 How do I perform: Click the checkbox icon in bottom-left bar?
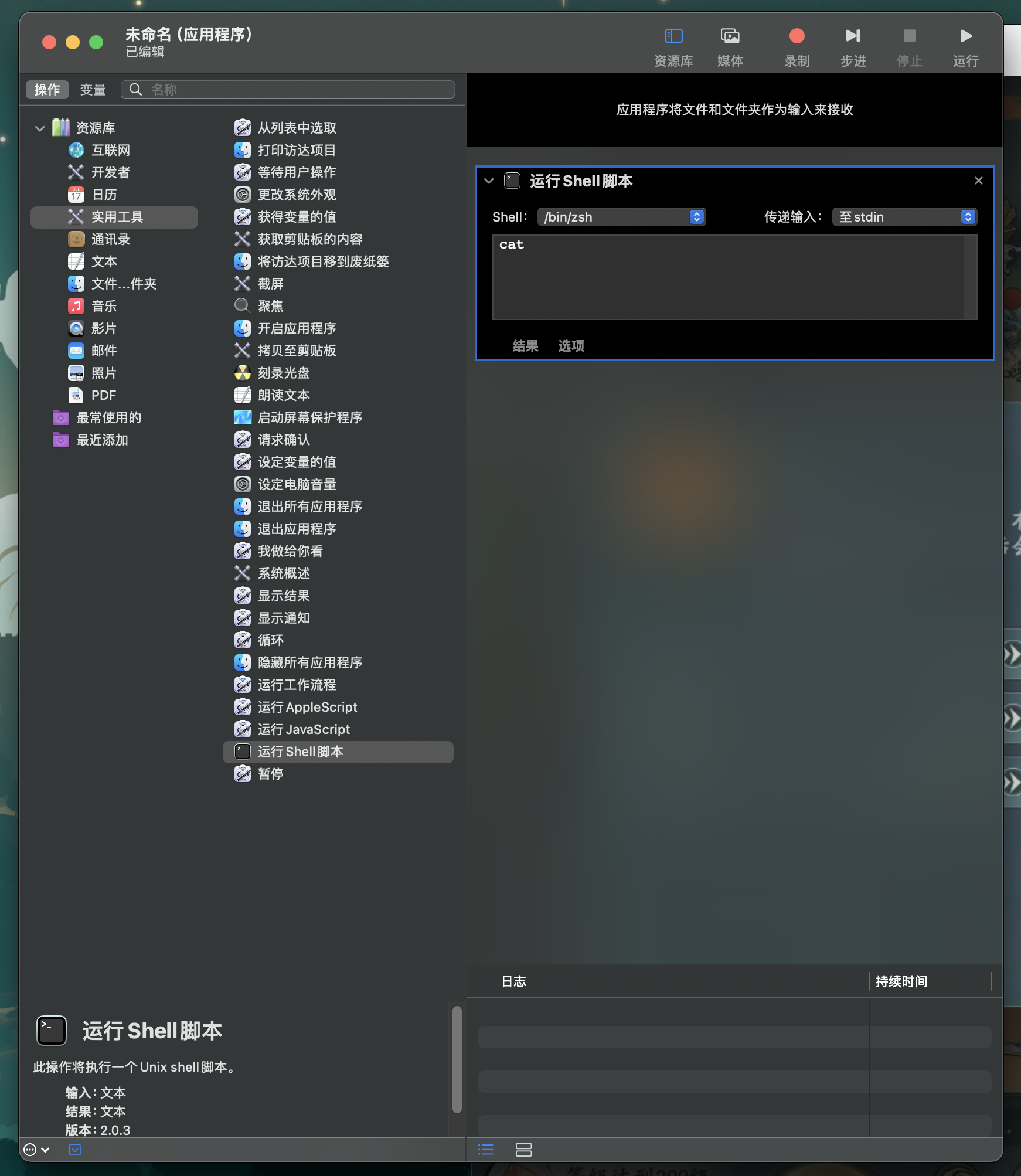pos(74,1150)
